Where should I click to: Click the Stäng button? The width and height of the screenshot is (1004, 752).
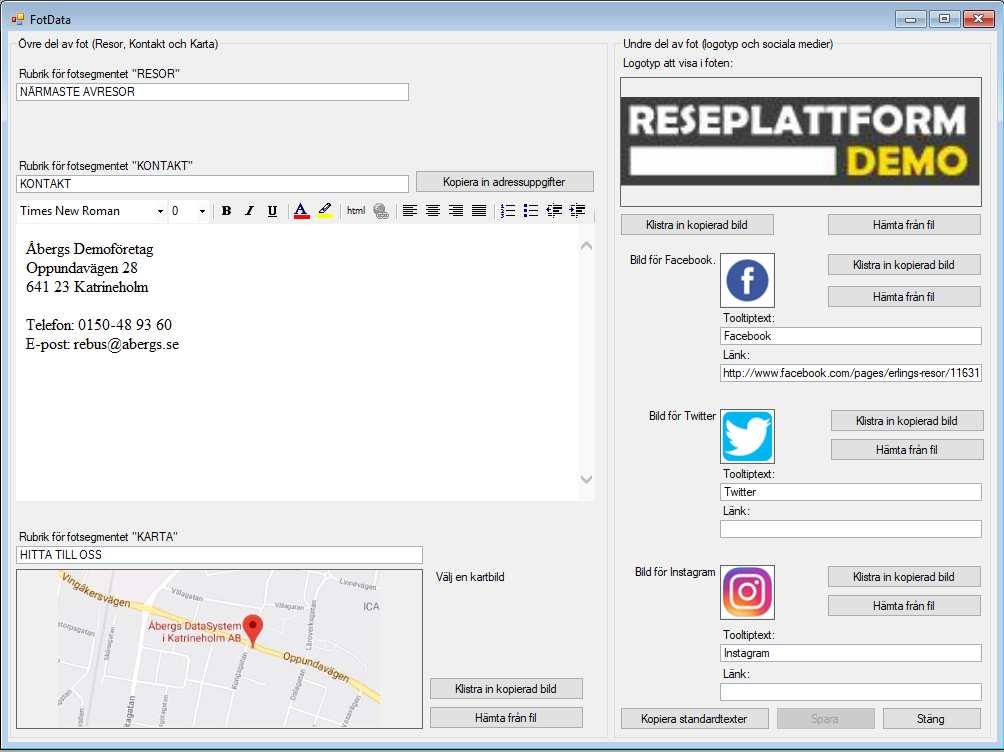point(932,719)
